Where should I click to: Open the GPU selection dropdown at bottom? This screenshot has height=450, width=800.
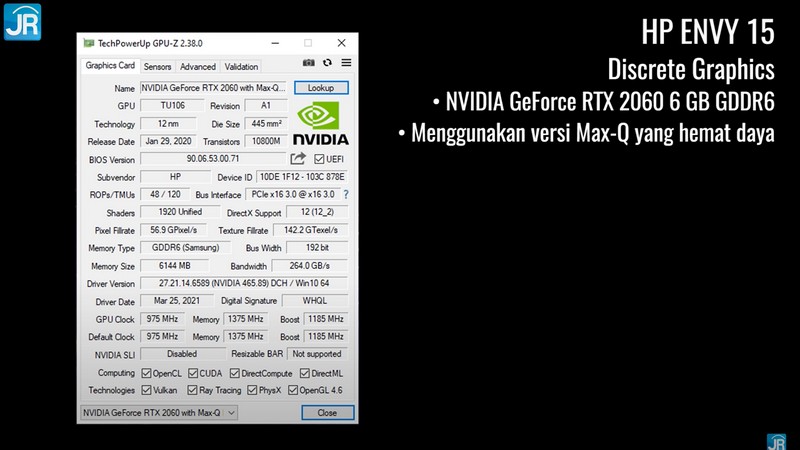click(x=159, y=412)
